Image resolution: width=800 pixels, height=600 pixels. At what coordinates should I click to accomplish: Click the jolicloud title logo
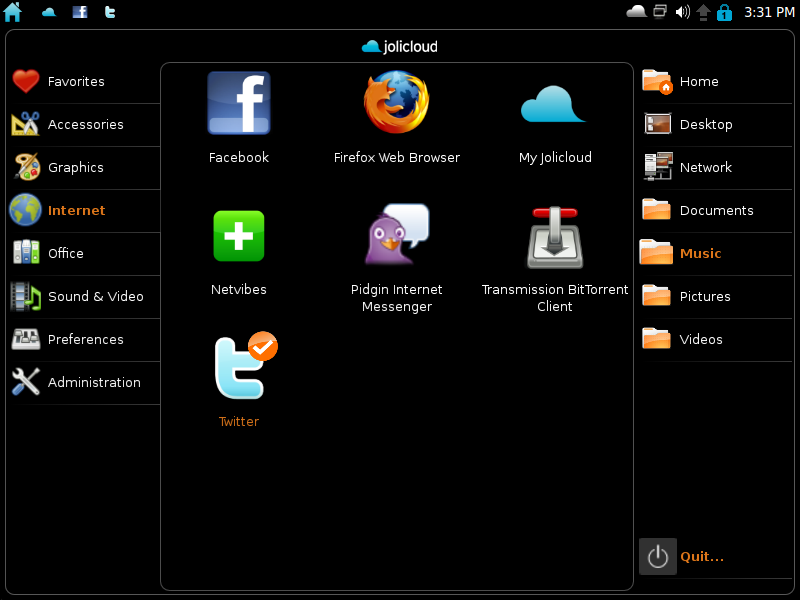399,46
